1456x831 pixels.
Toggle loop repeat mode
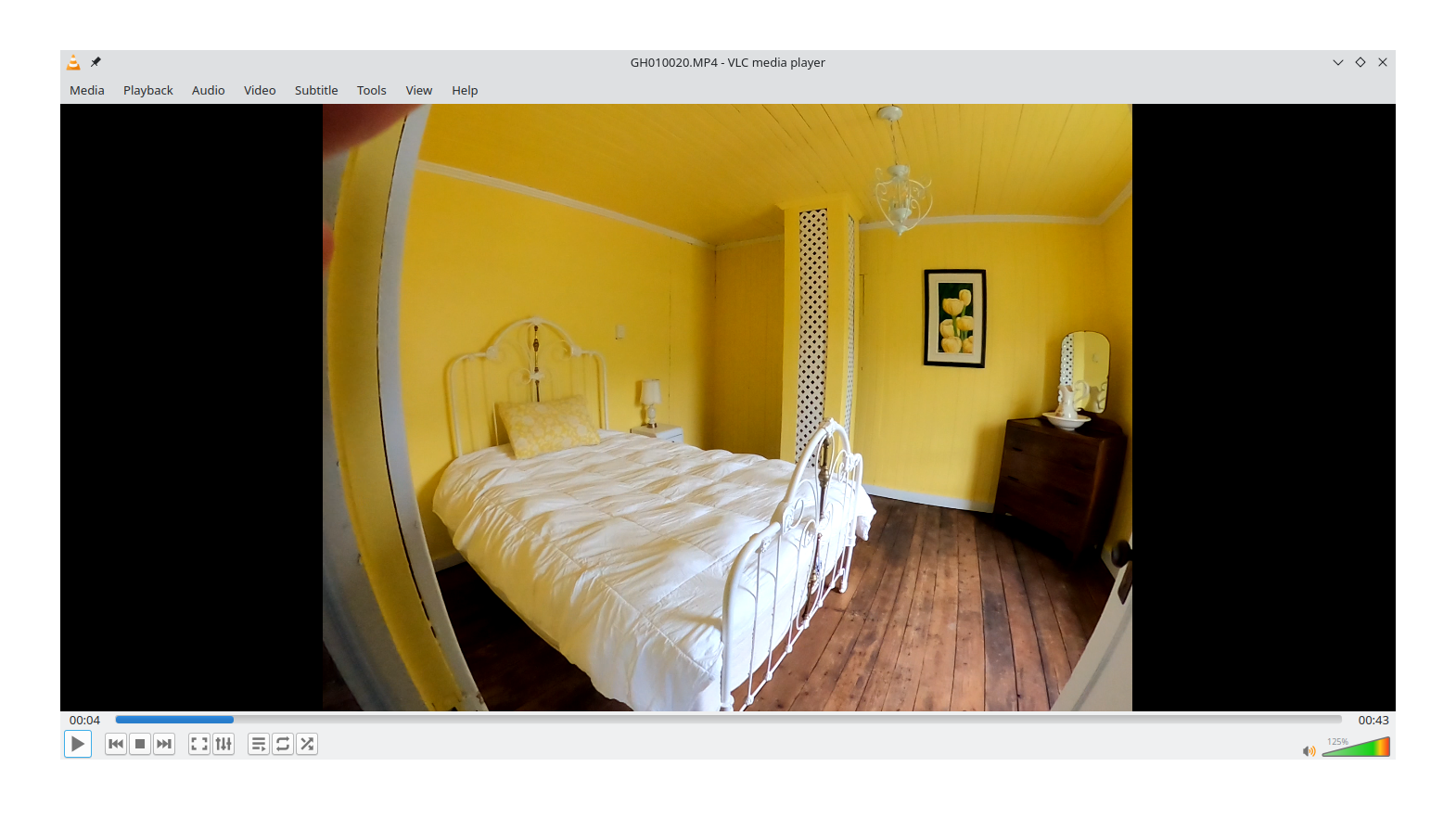point(283,744)
